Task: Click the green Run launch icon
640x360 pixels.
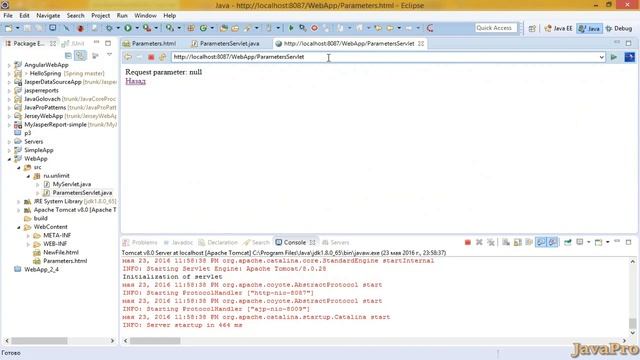Action: pos(128,28)
